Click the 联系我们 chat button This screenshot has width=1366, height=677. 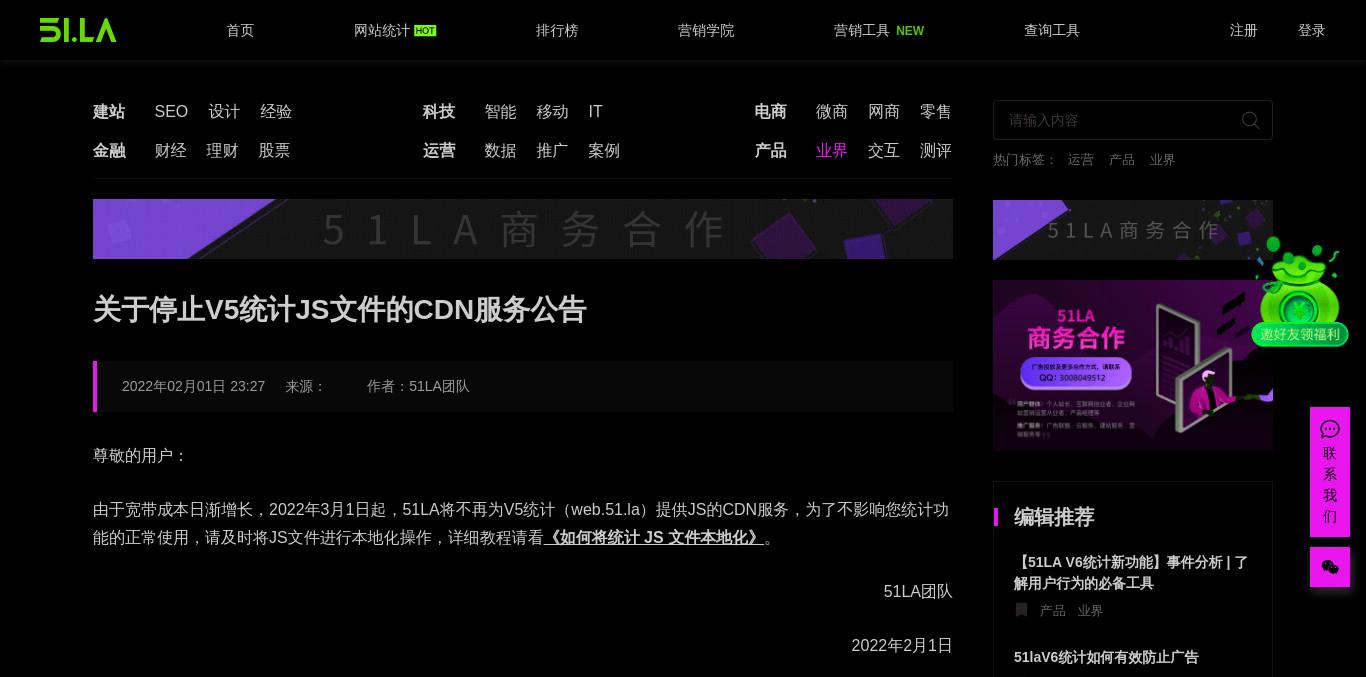(1330, 472)
